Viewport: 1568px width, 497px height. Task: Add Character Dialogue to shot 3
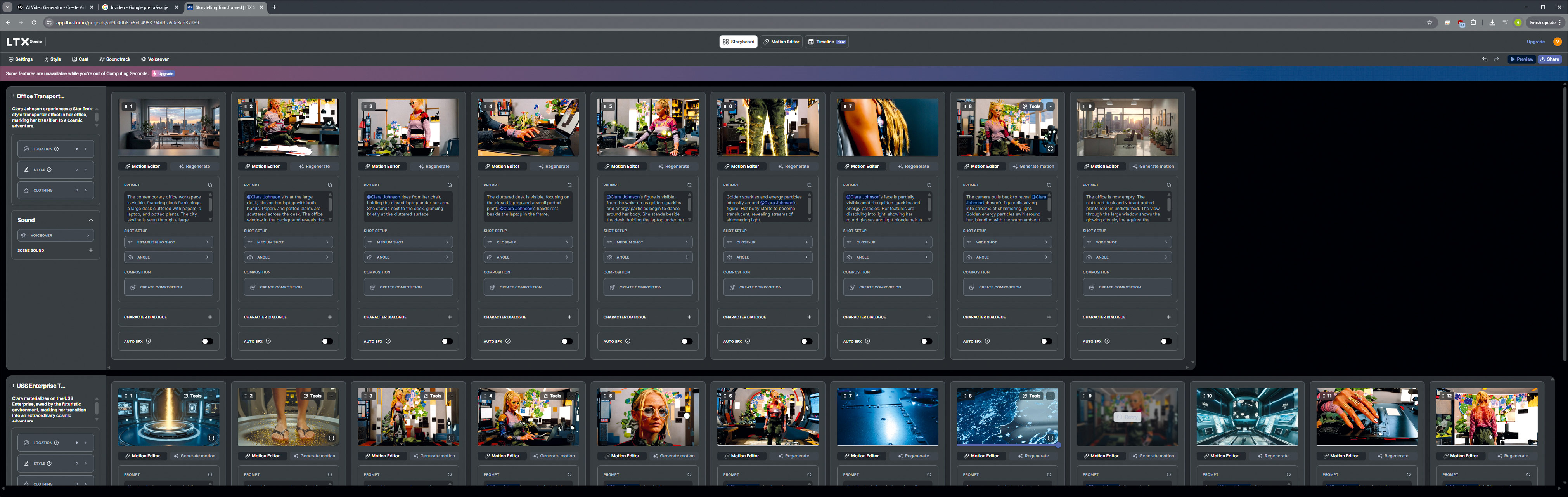click(x=449, y=317)
